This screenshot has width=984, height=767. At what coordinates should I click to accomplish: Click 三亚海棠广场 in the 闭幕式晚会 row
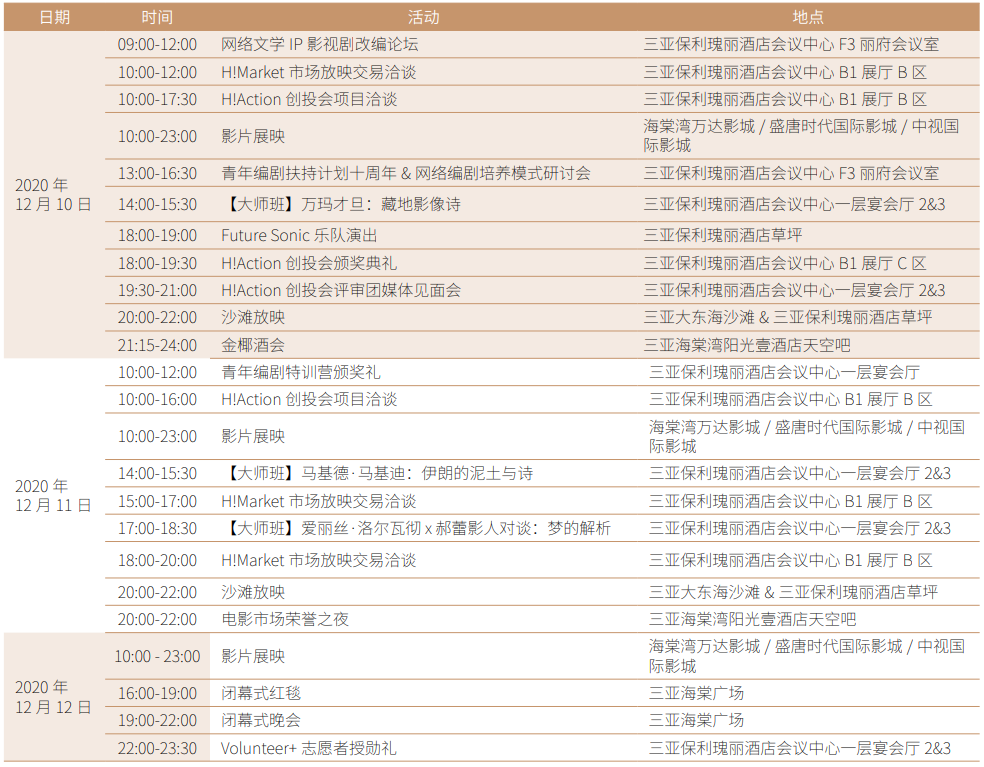(697, 721)
